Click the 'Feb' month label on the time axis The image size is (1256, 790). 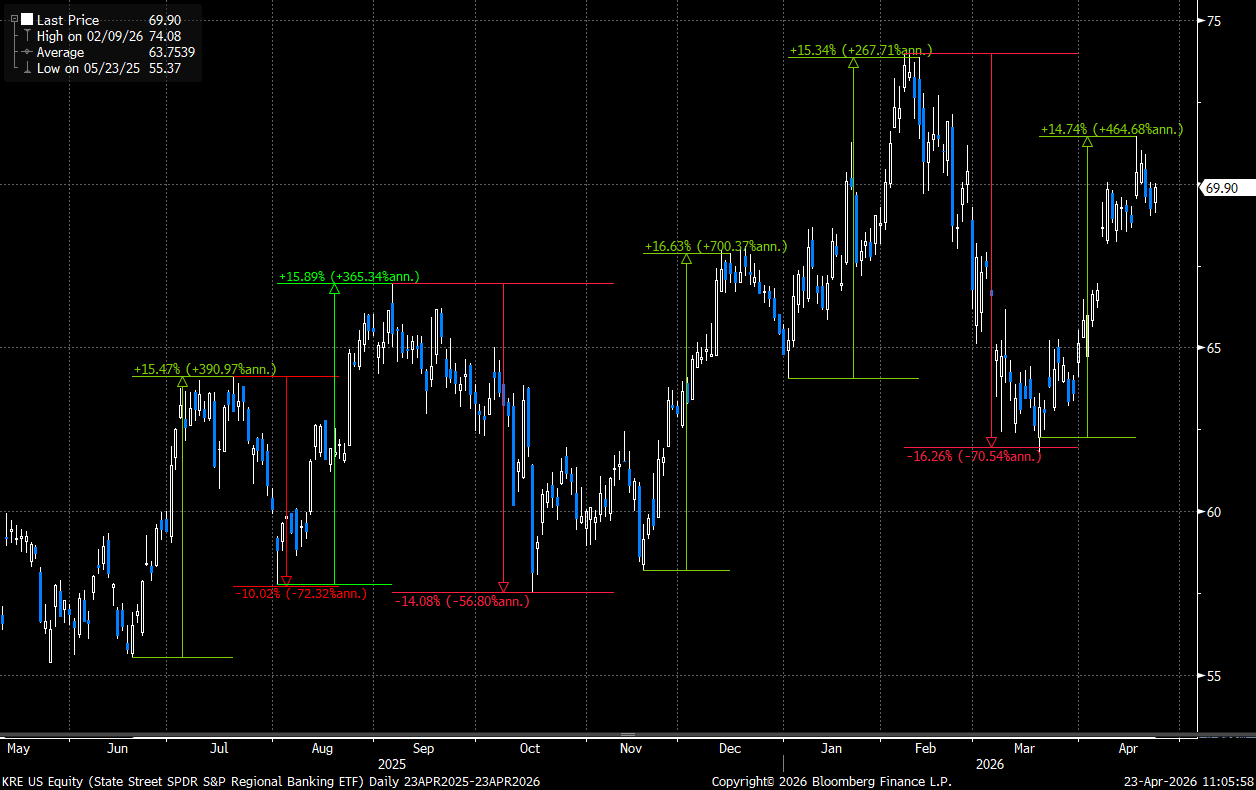[926, 748]
